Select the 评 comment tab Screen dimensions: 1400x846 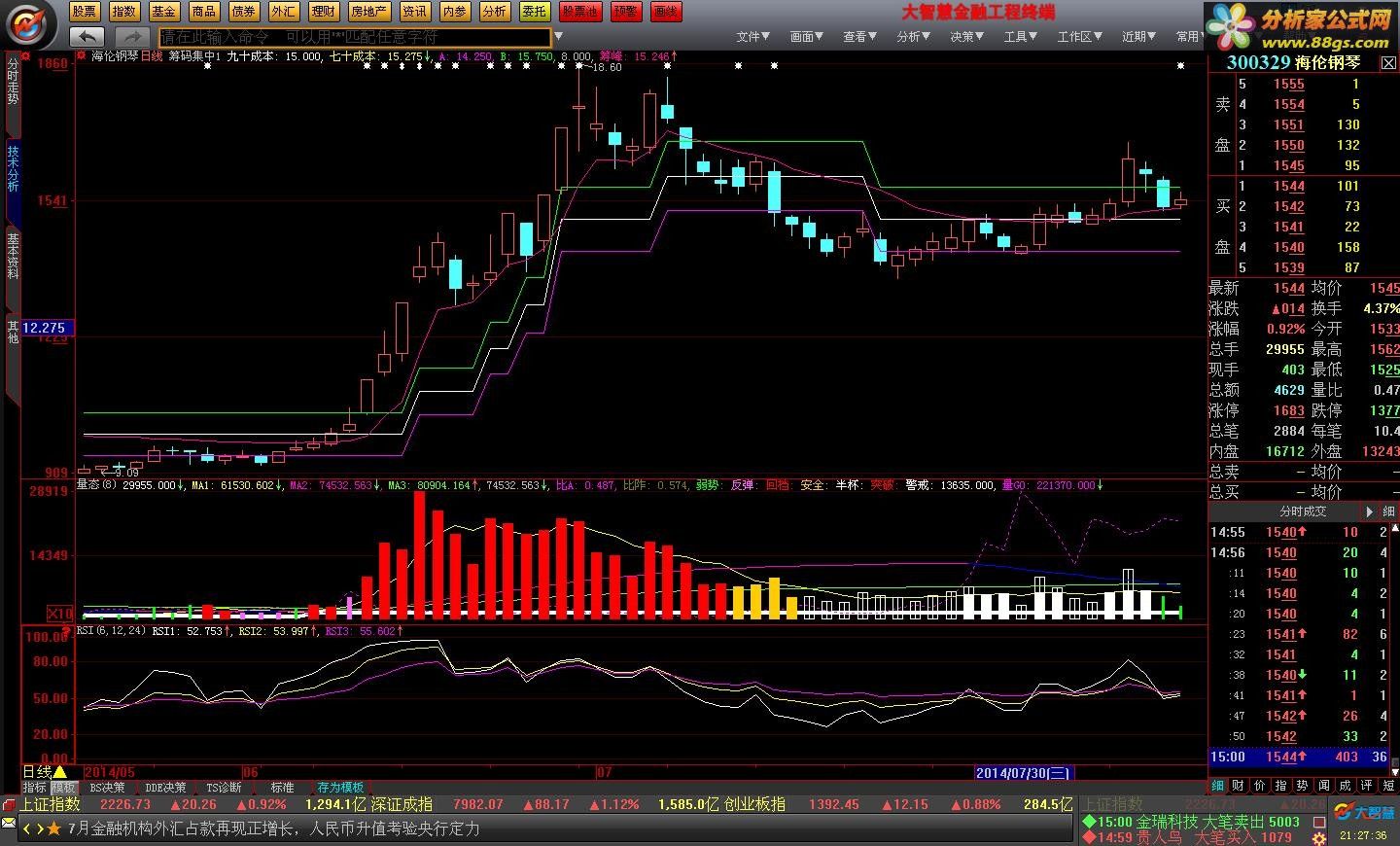coord(1367,786)
